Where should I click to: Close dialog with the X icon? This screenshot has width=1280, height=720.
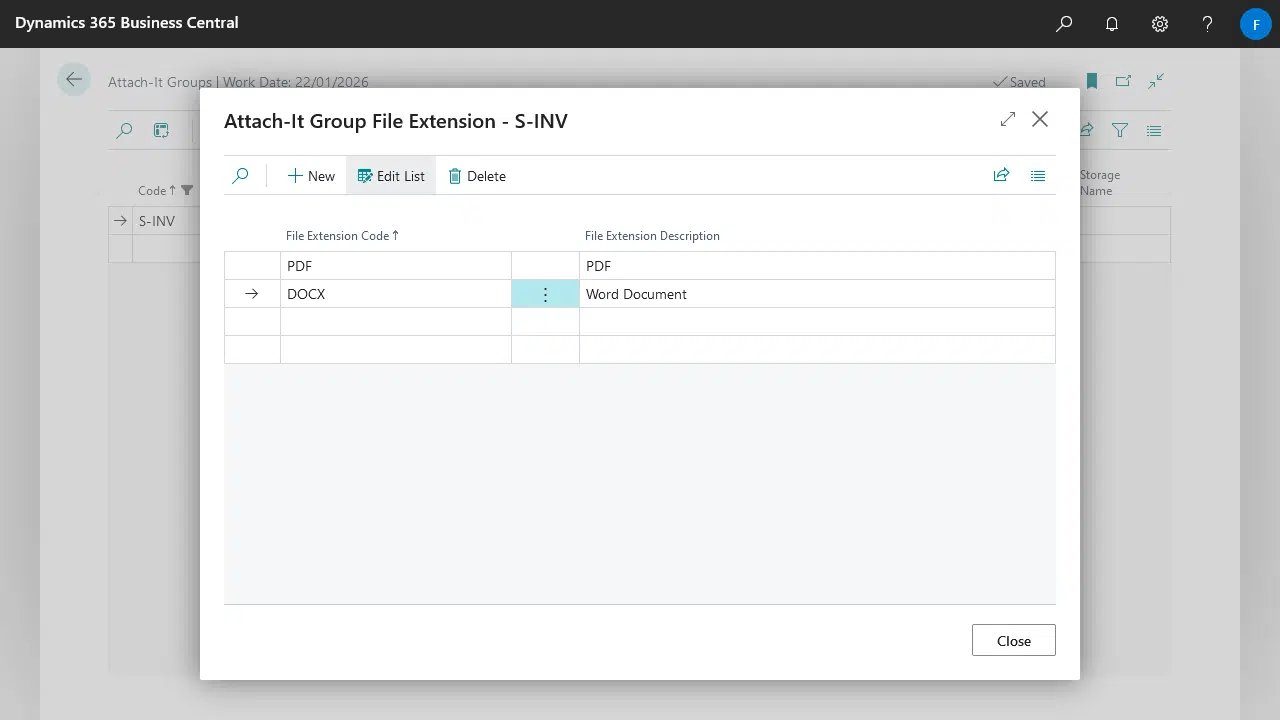1040,120
